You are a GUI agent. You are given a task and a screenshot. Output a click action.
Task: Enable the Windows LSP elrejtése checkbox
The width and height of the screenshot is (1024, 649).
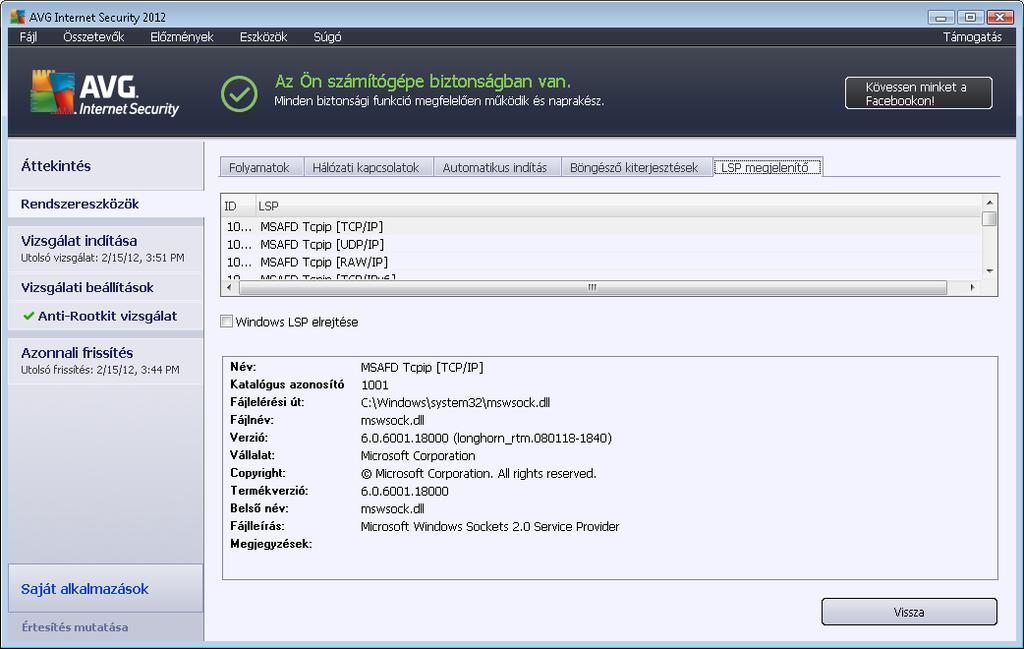click(227, 321)
